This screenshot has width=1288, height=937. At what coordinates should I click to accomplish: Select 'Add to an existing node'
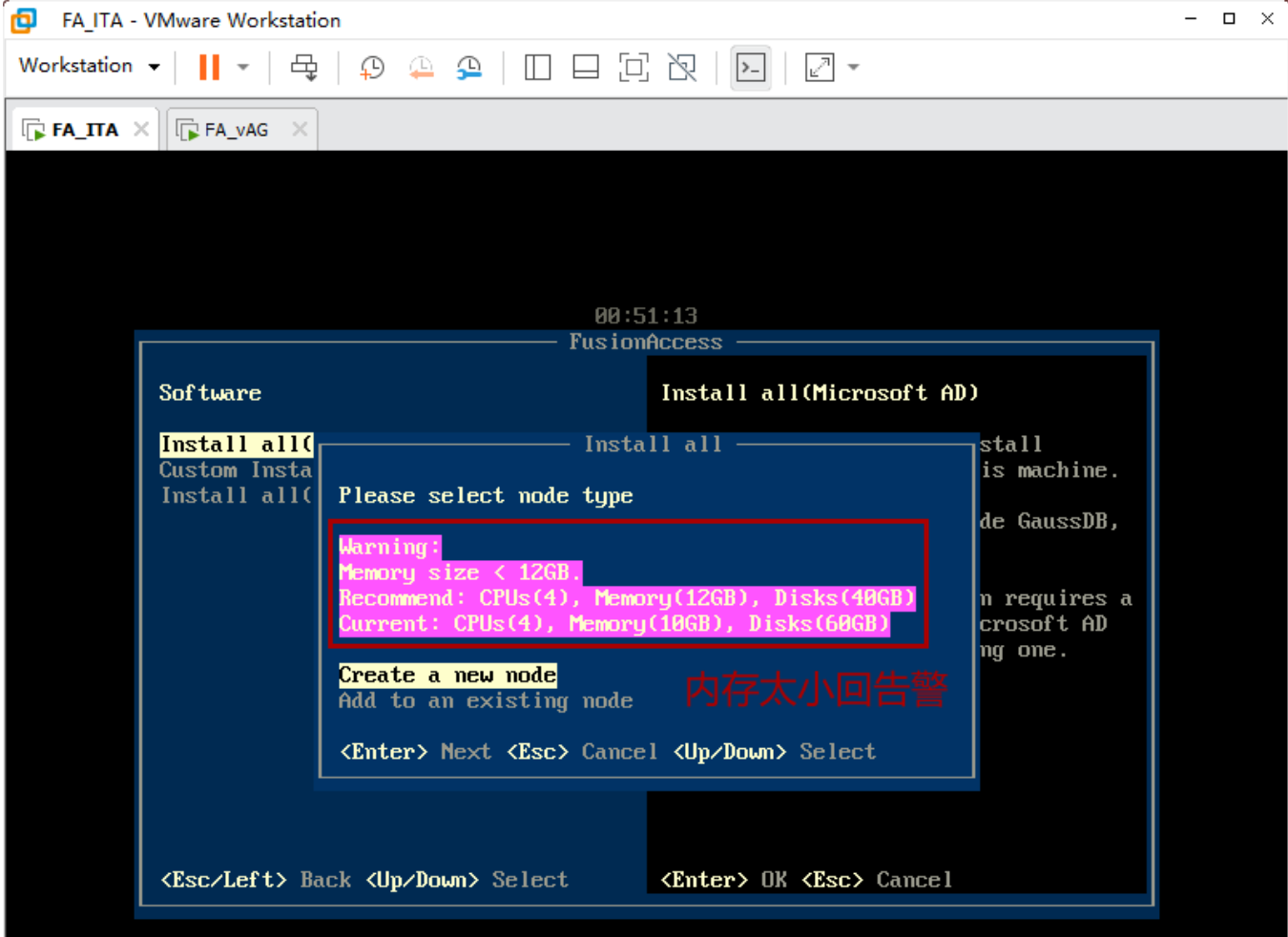coord(486,701)
